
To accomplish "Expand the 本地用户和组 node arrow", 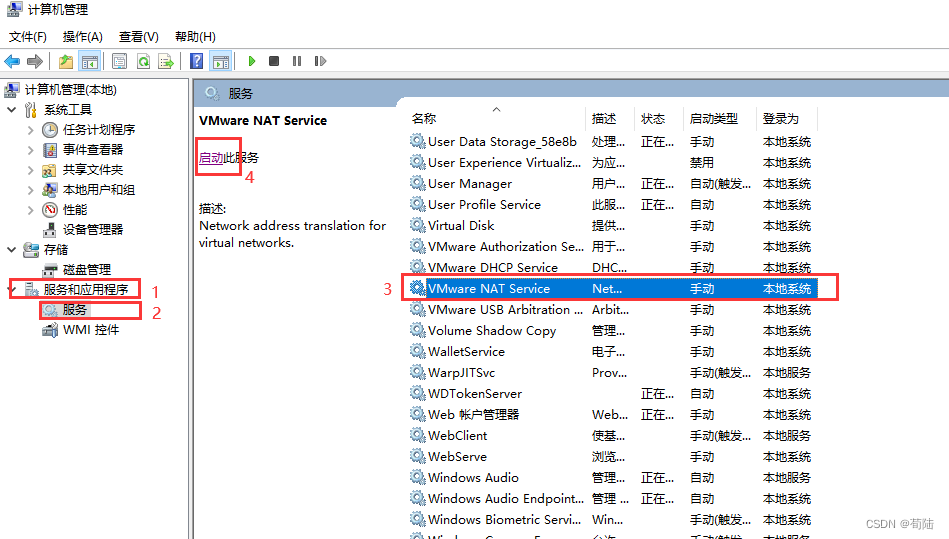I will tap(30, 190).
